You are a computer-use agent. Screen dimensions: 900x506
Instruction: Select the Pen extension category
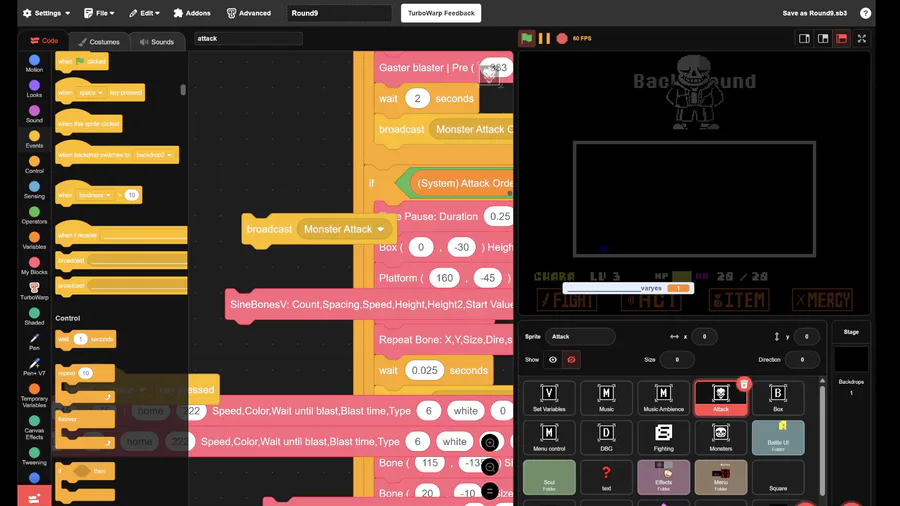[x=34, y=341]
